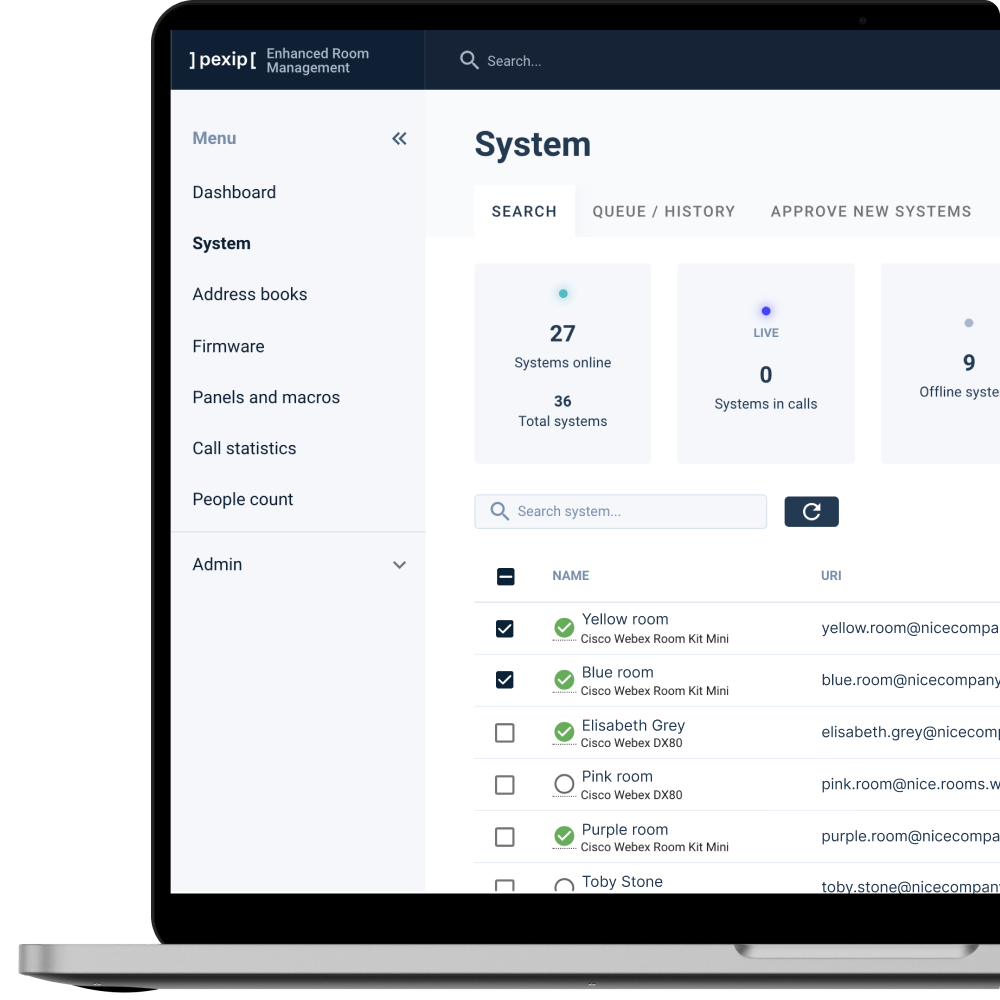Open the Pink room system link
This screenshot has width=1000, height=1000.
click(x=617, y=777)
